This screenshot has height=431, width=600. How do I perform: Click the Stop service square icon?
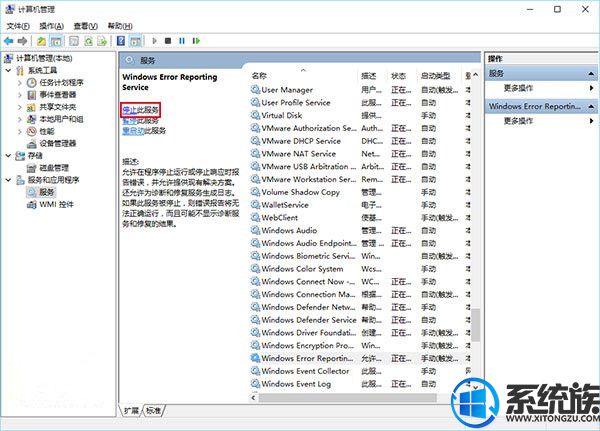168,41
